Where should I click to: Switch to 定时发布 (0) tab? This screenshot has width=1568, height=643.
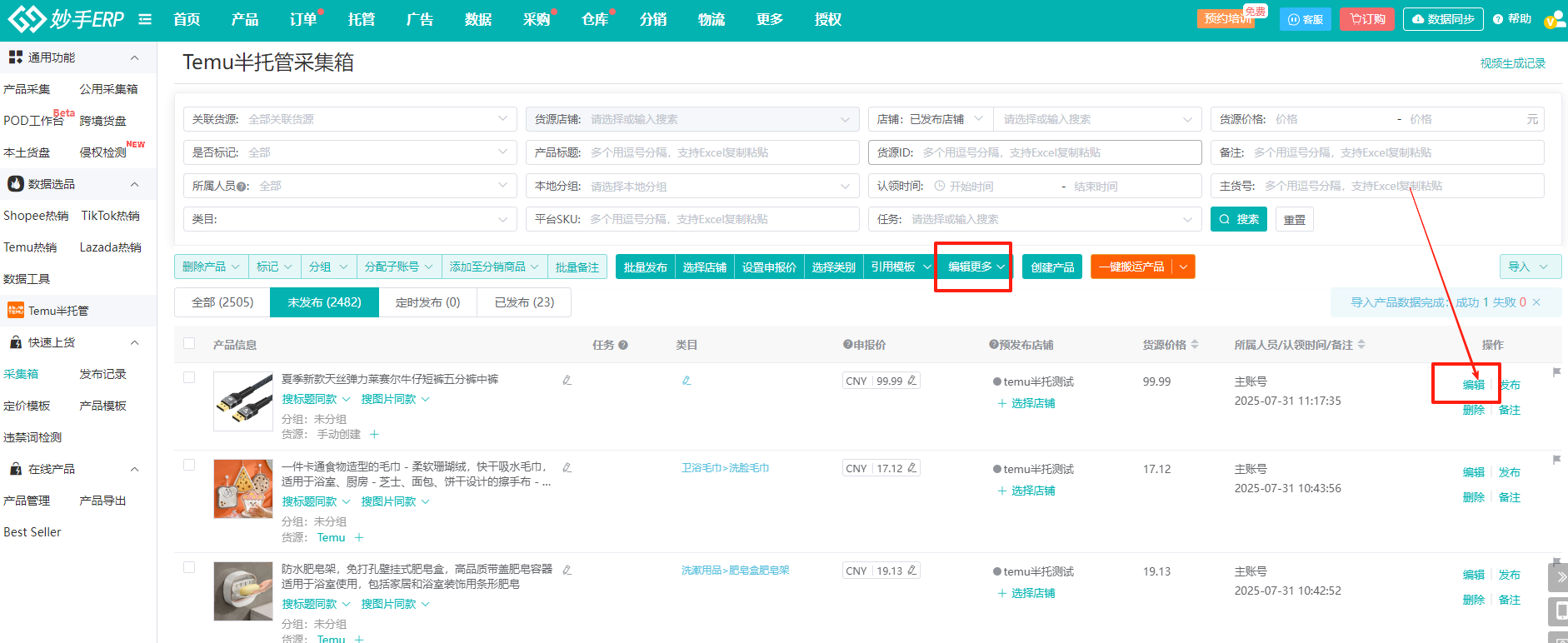point(427,302)
